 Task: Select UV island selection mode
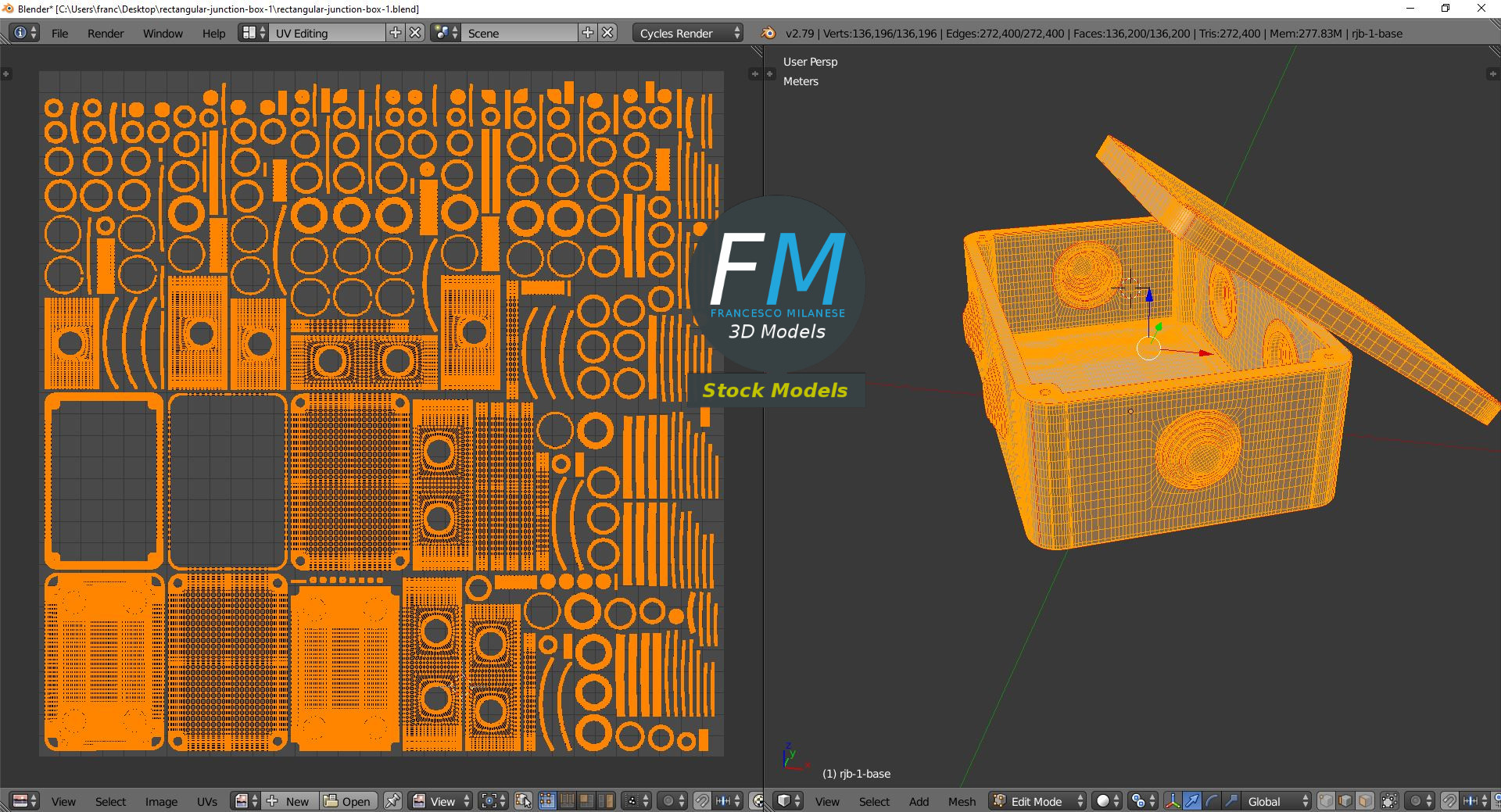pos(605,801)
